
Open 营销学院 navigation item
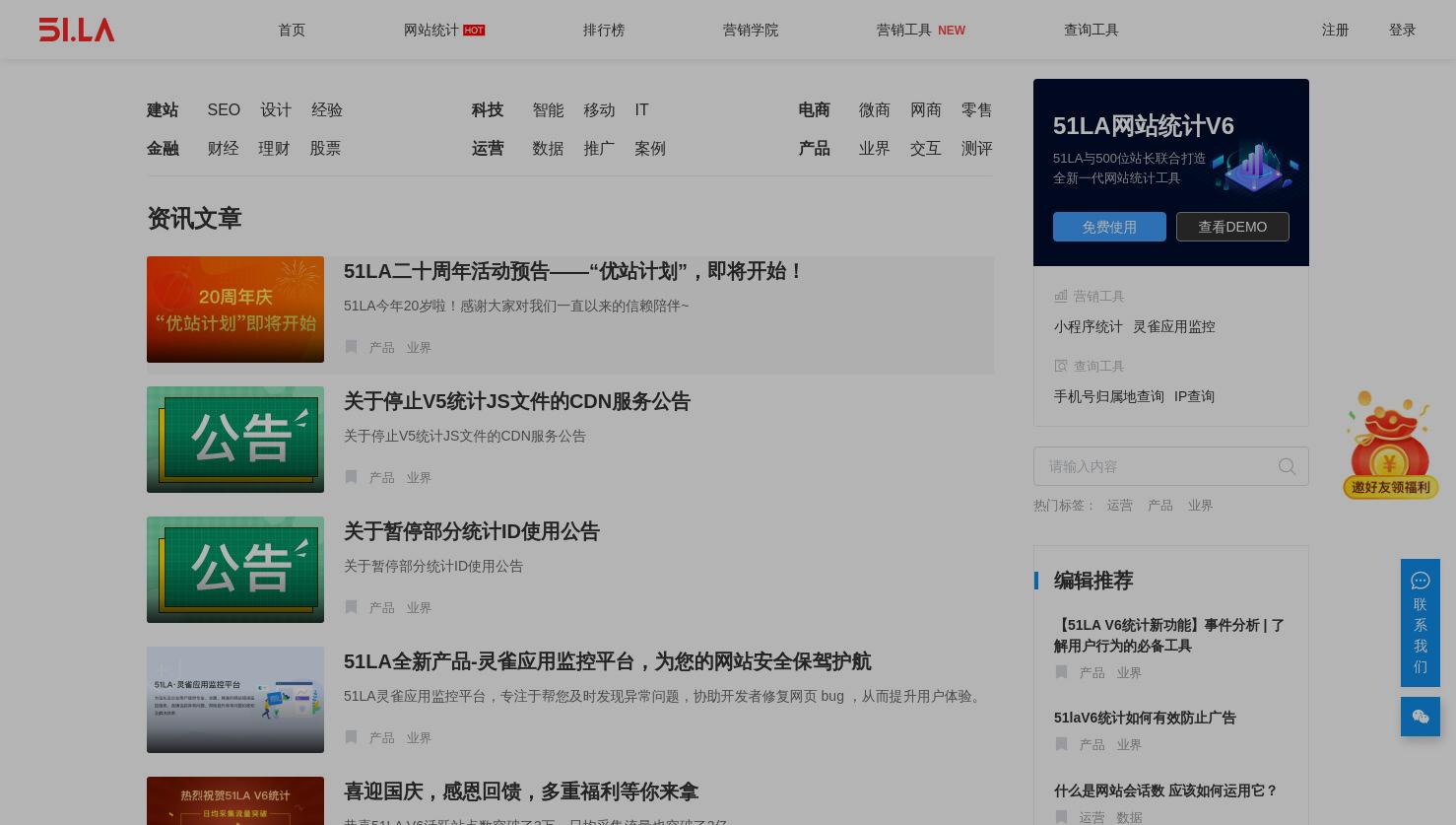coord(751,30)
